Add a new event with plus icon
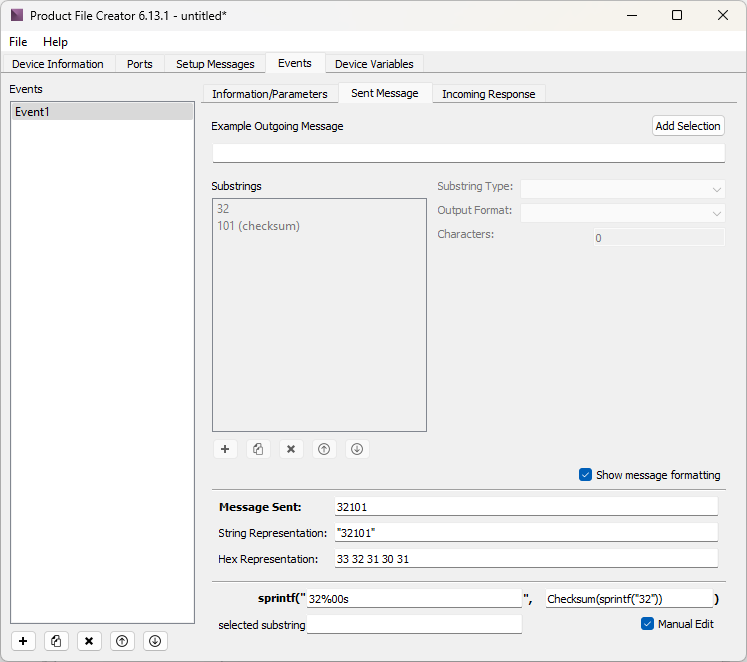This screenshot has width=747, height=662. click(24, 641)
